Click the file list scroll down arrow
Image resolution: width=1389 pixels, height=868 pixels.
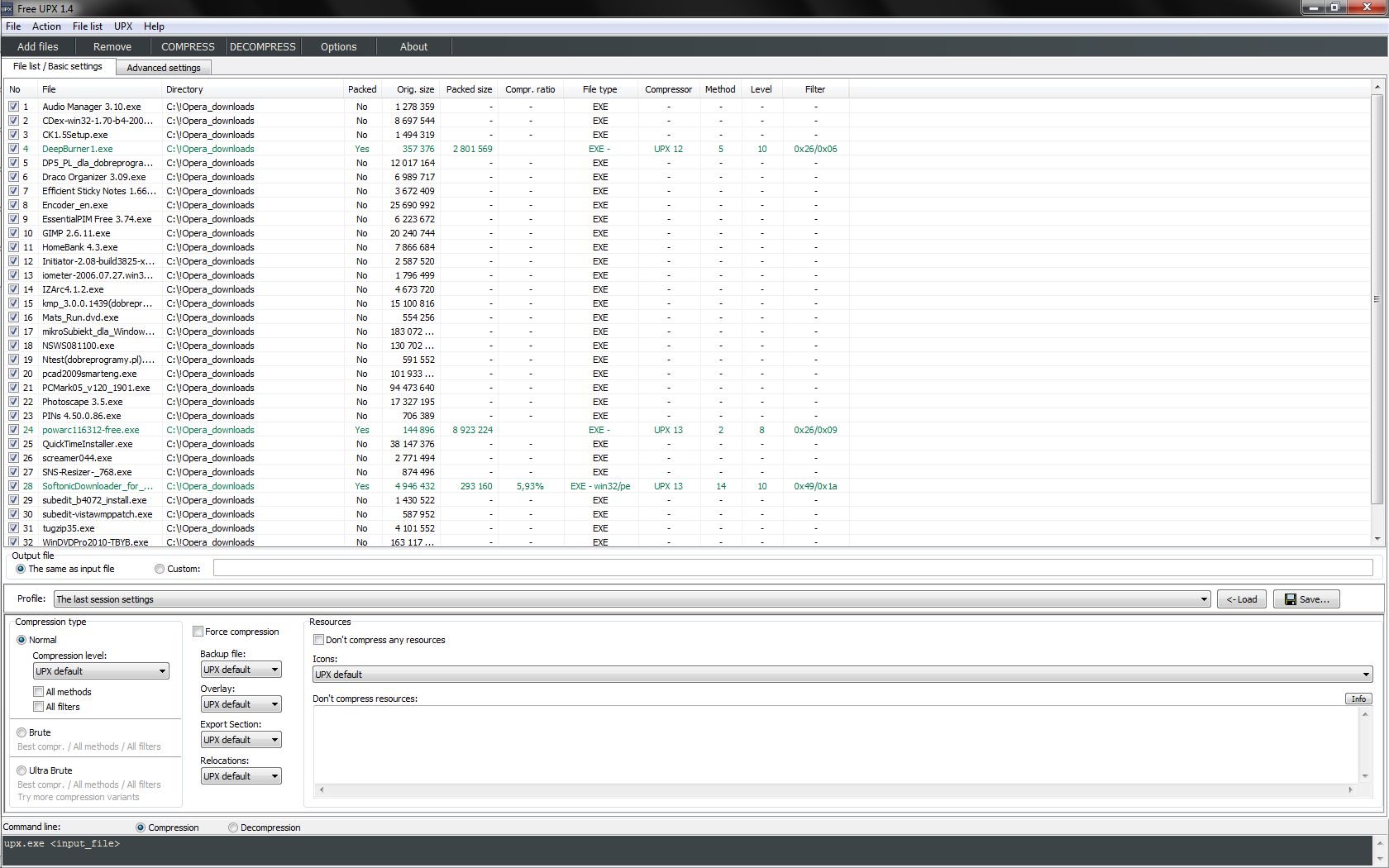point(1377,539)
